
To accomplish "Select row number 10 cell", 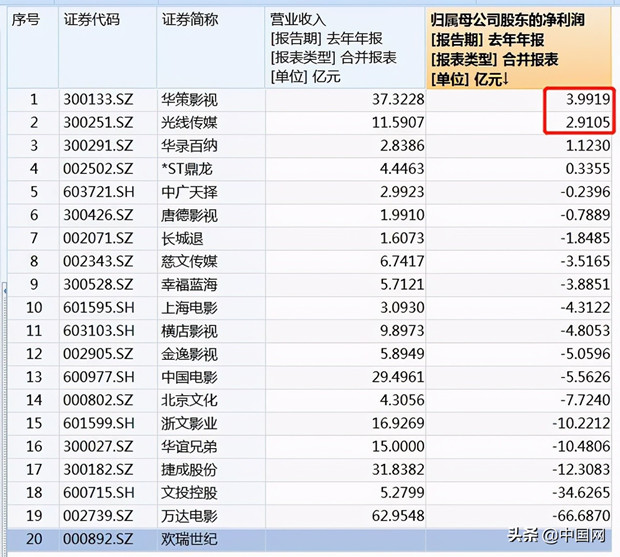I will pyautogui.click(x=34, y=308).
